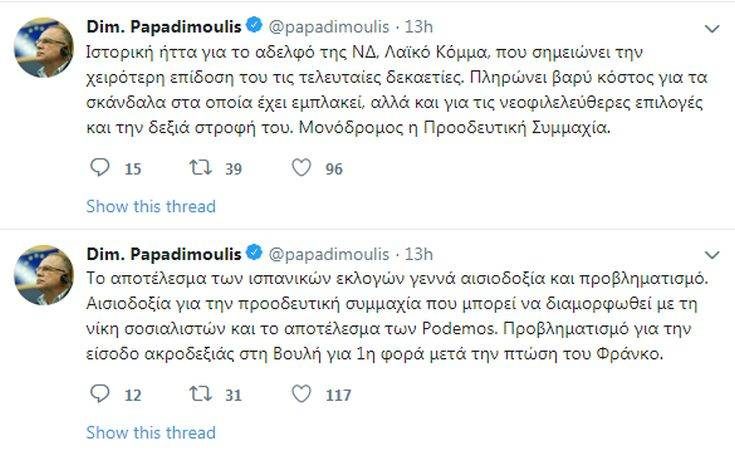The height and width of the screenshot is (451, 735).
Task: Like the second tweet with 117 likes
Action: [302, 395]
